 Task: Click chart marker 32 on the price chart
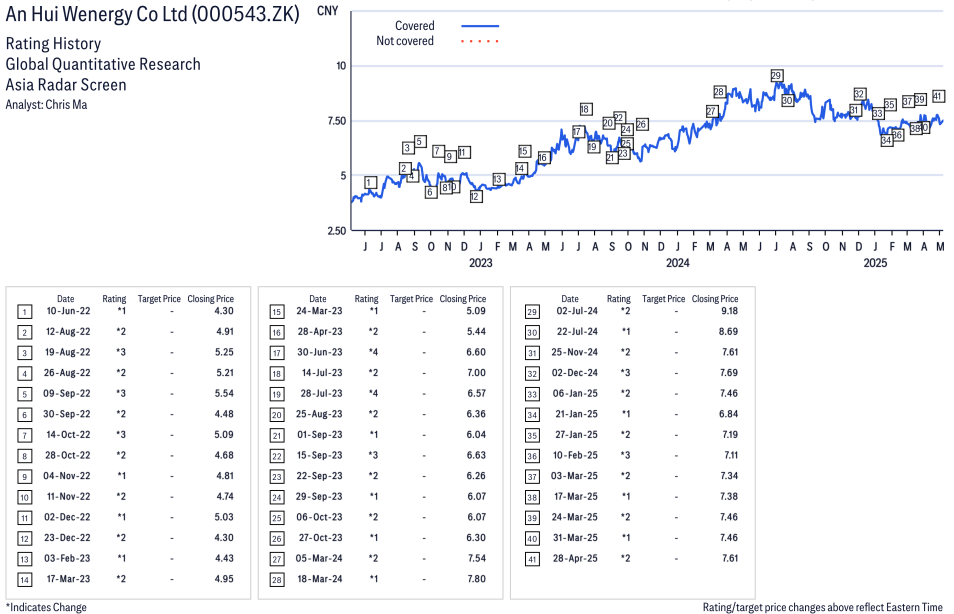[x=859, y=94]
